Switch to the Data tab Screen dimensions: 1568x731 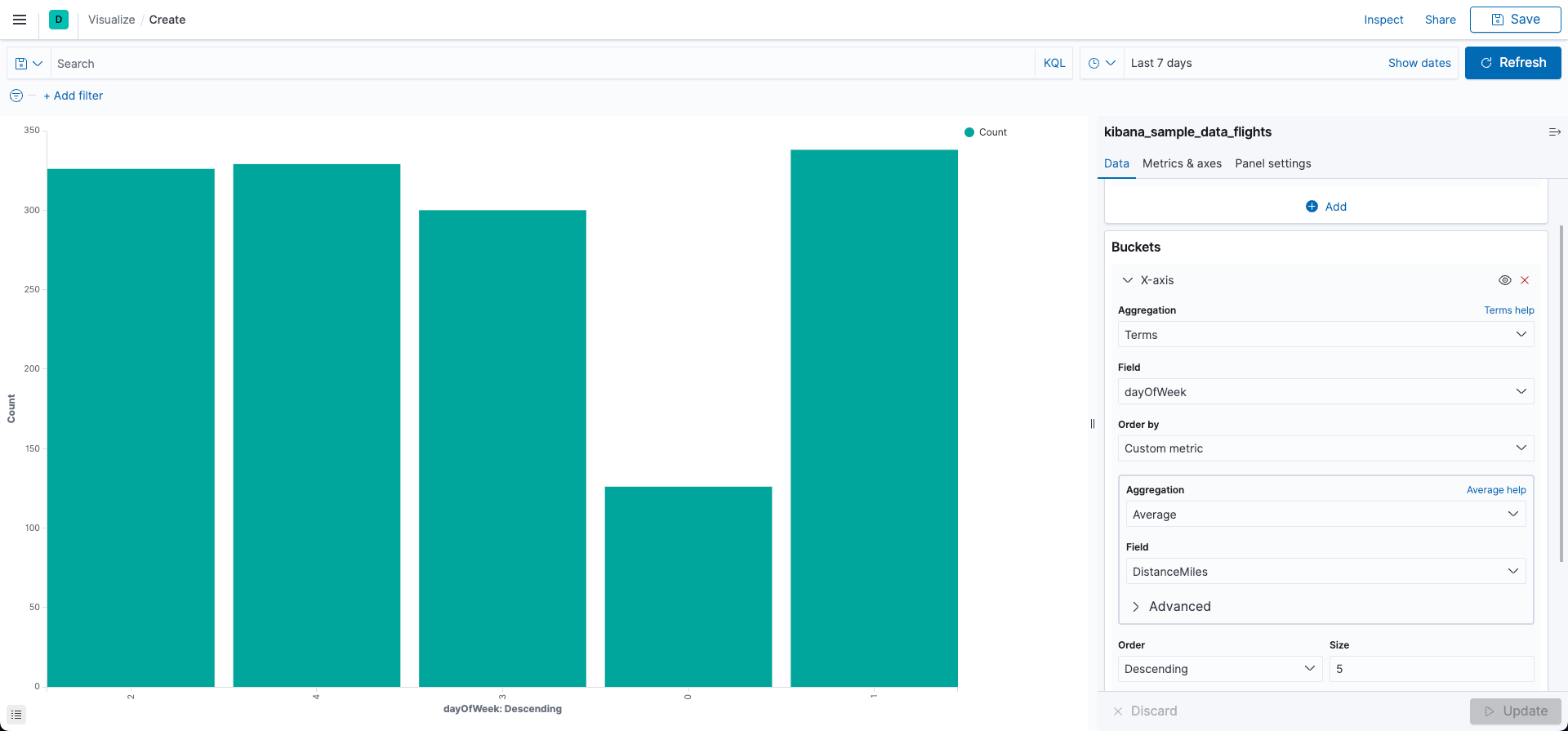click(x=1116, y=163)
